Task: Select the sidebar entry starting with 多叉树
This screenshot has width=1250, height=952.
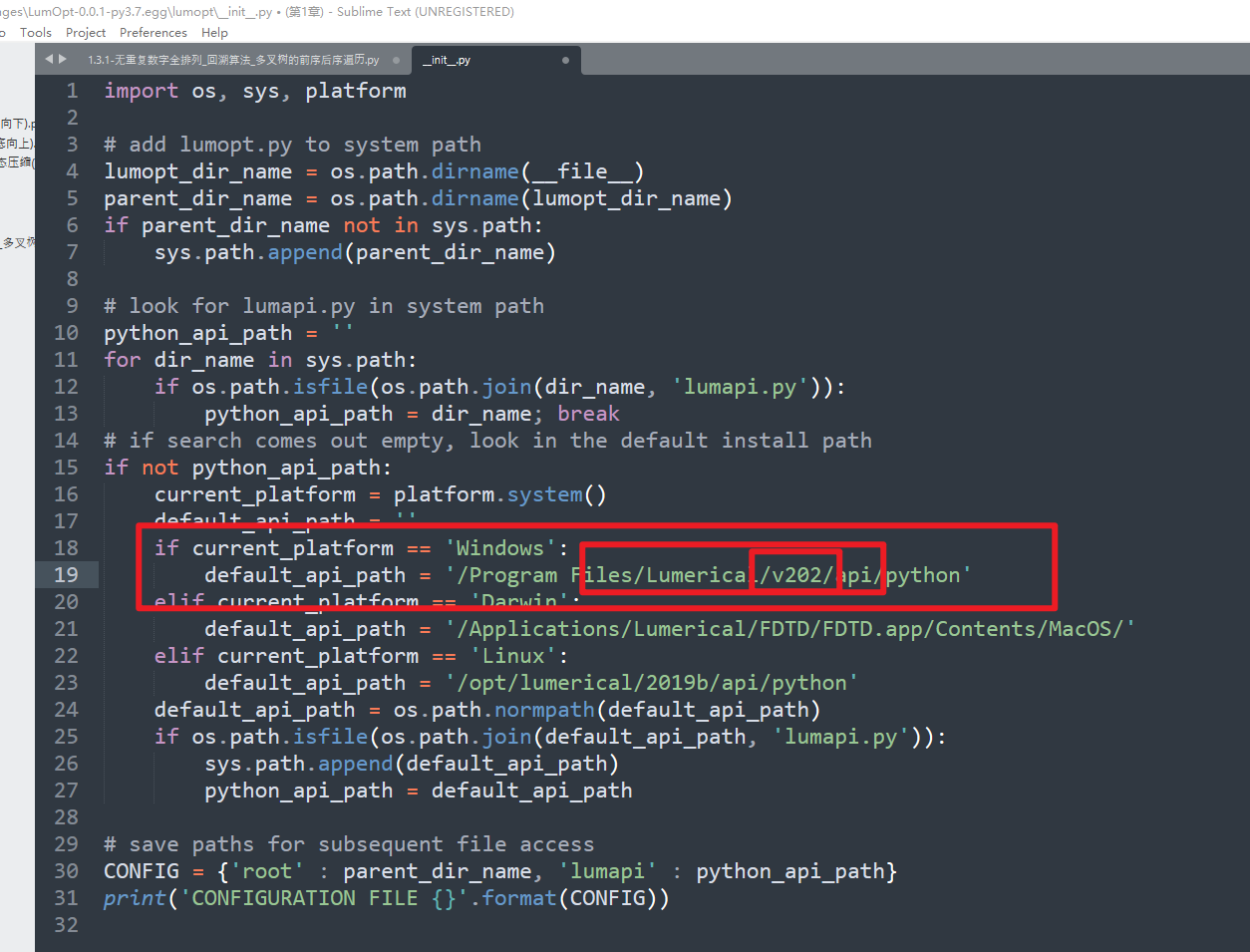Action: [x=18, y=240]
